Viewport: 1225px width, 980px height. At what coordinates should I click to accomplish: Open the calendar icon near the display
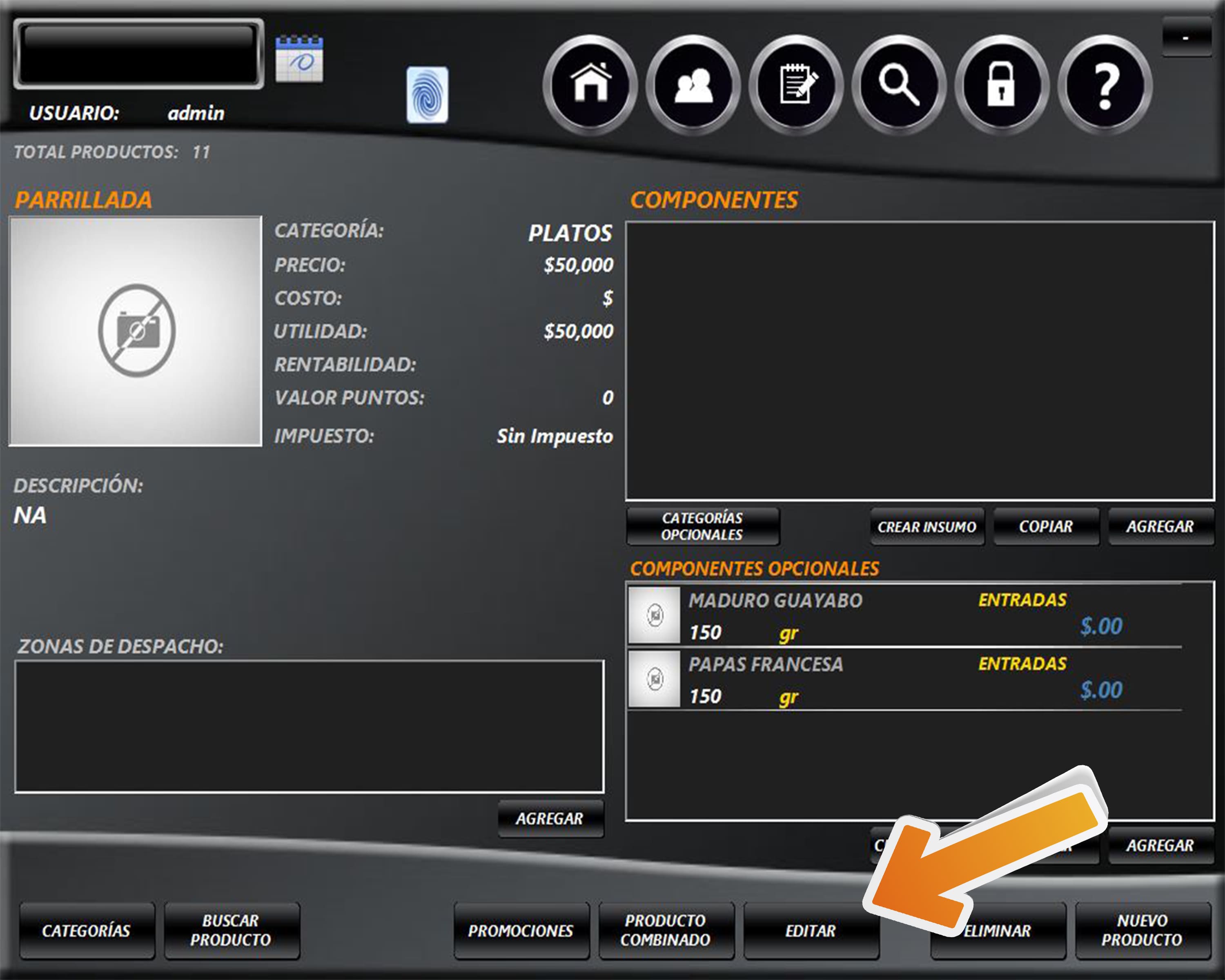(x=299, y=59)
